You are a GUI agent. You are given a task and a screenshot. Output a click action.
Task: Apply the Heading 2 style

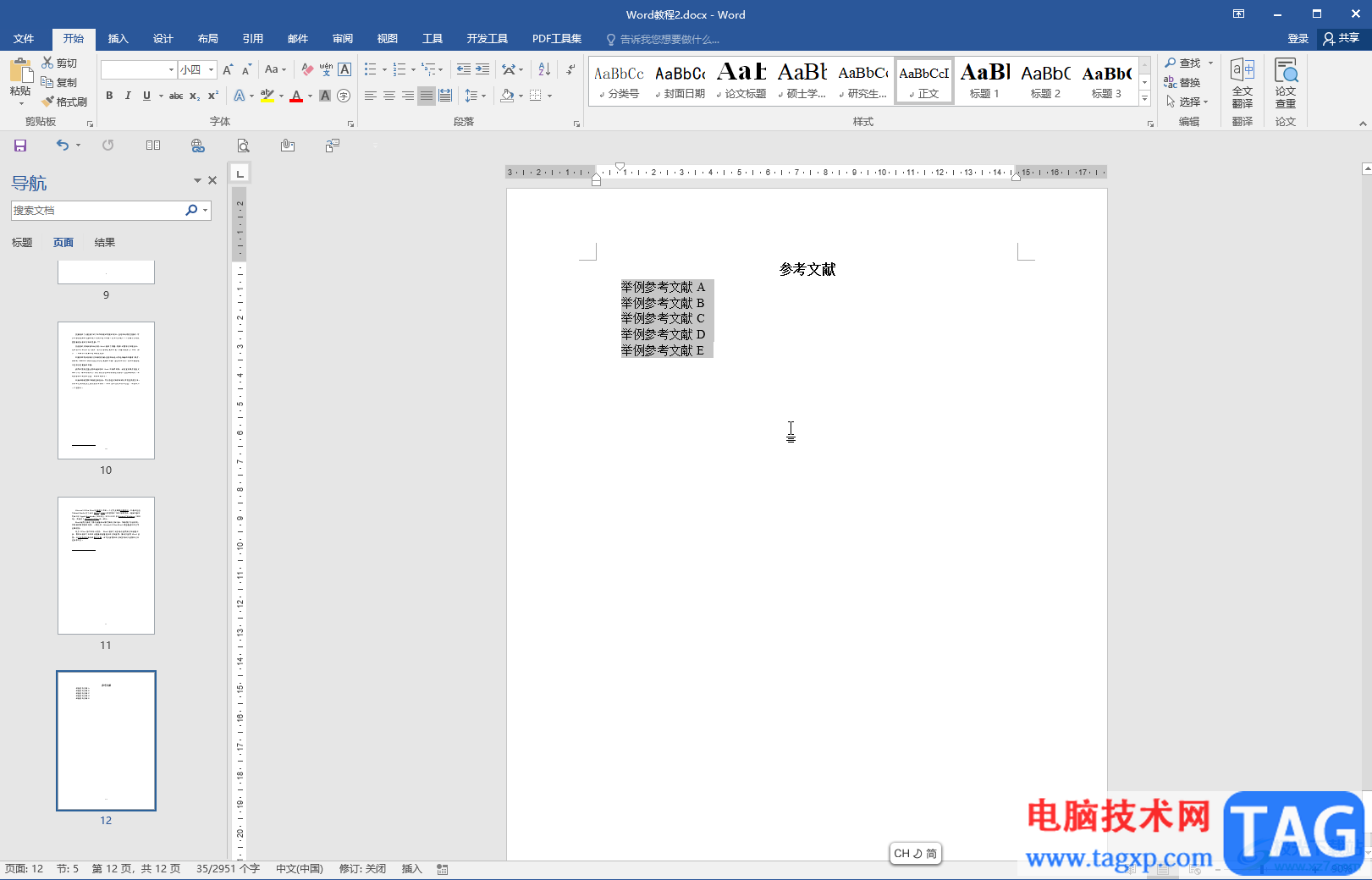click(x=1046, y=81)
